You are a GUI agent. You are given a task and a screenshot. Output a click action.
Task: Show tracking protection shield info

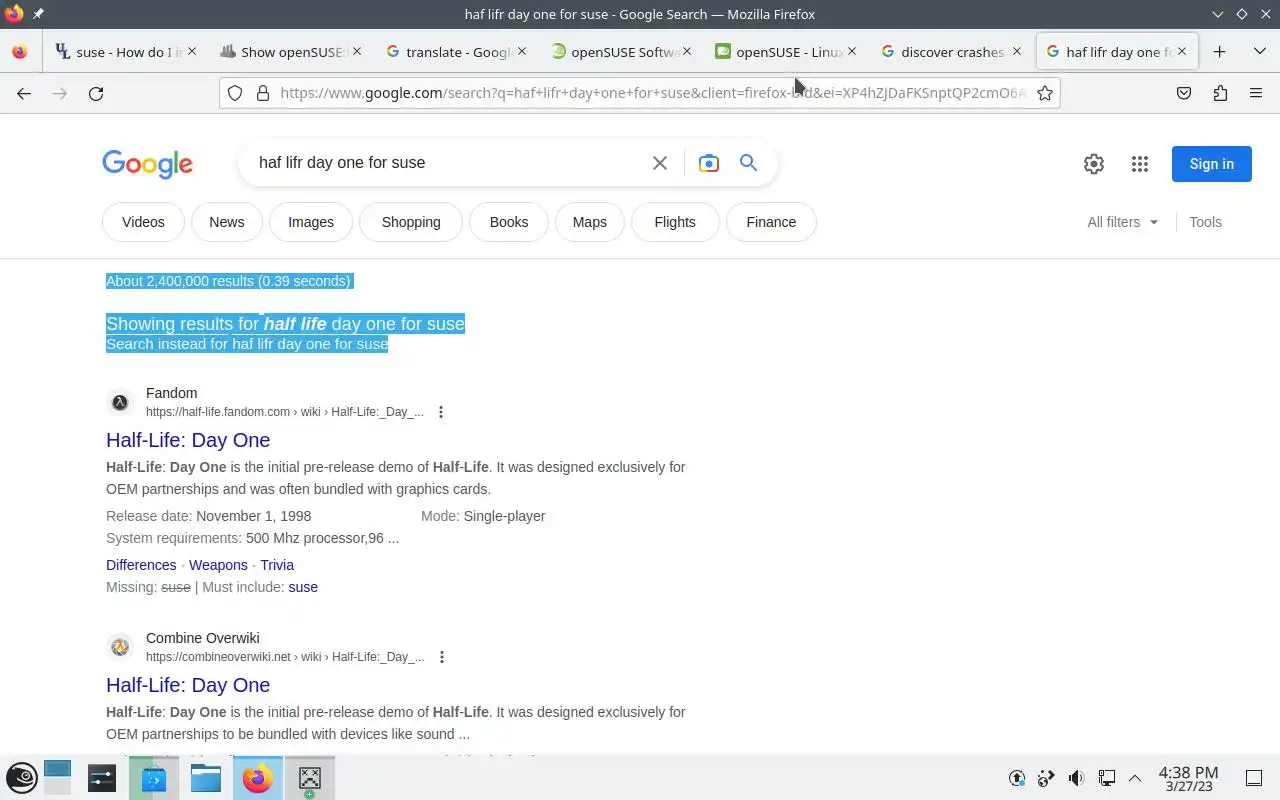tap(235, 93)
